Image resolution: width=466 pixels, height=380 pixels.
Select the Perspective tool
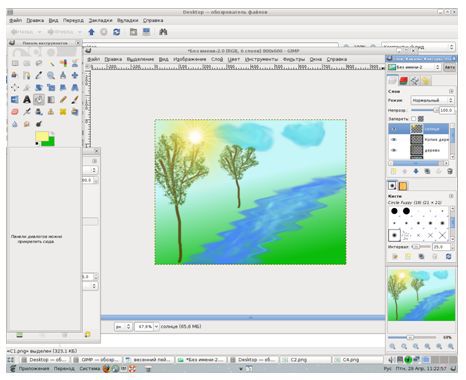[x=75, y=87]
